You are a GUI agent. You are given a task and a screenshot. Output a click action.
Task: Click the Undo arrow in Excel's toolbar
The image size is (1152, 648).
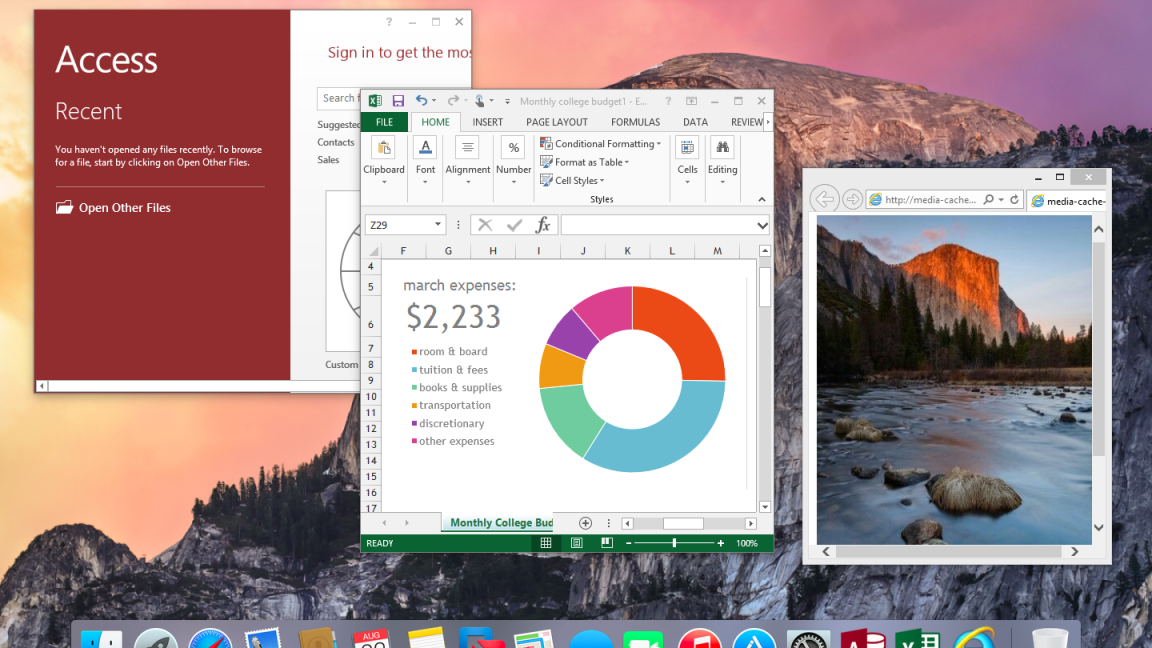pyautogui.click(x=421, y=101)
